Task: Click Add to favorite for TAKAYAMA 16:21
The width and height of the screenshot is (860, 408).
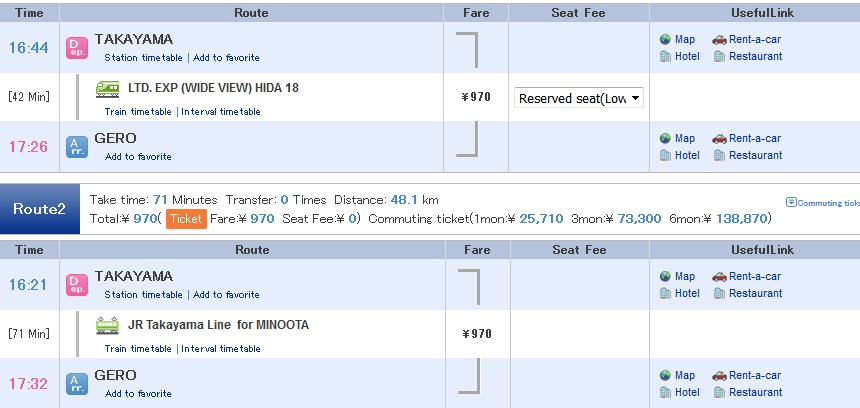Action: point(226,295)
